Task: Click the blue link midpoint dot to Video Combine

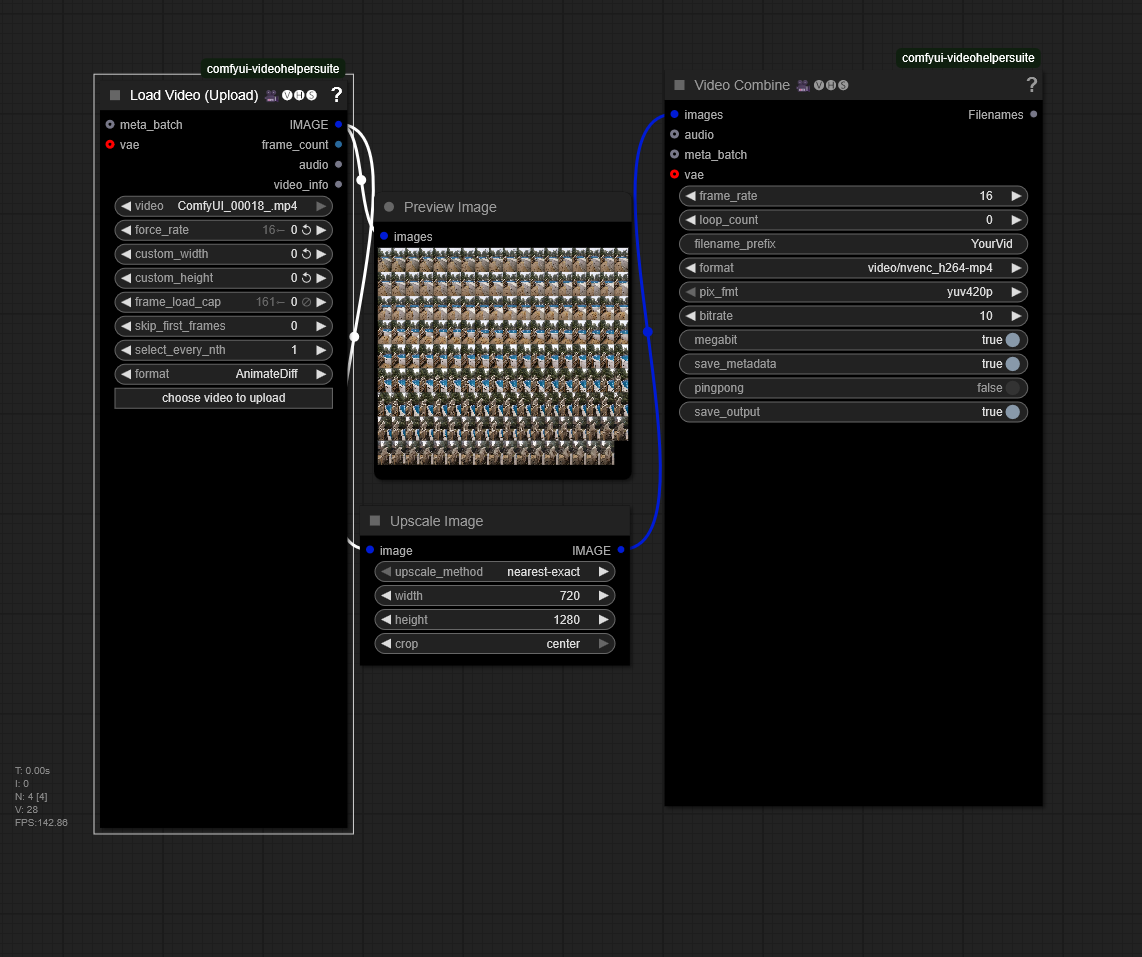Action: coord(647,331)
